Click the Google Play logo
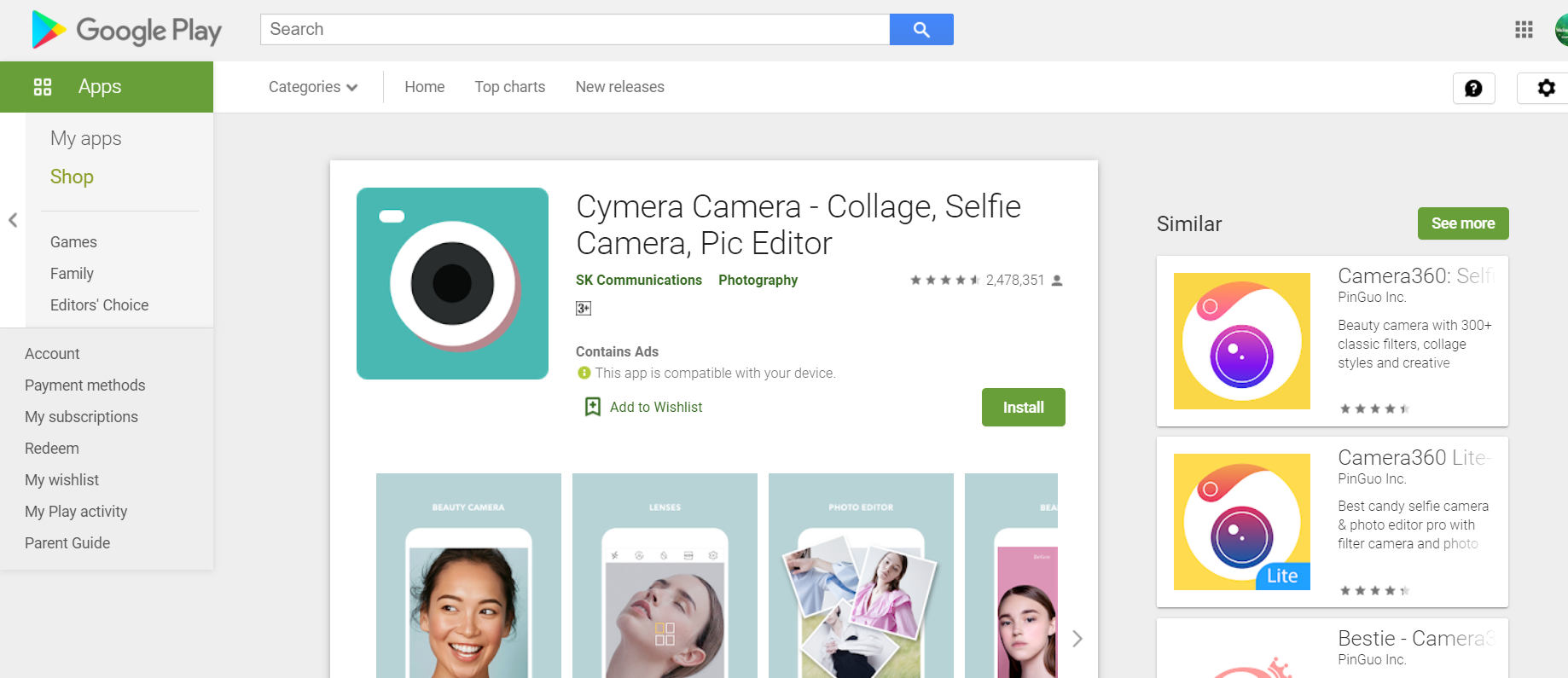This screenshot has width=1568, height=678. (126, 30)
